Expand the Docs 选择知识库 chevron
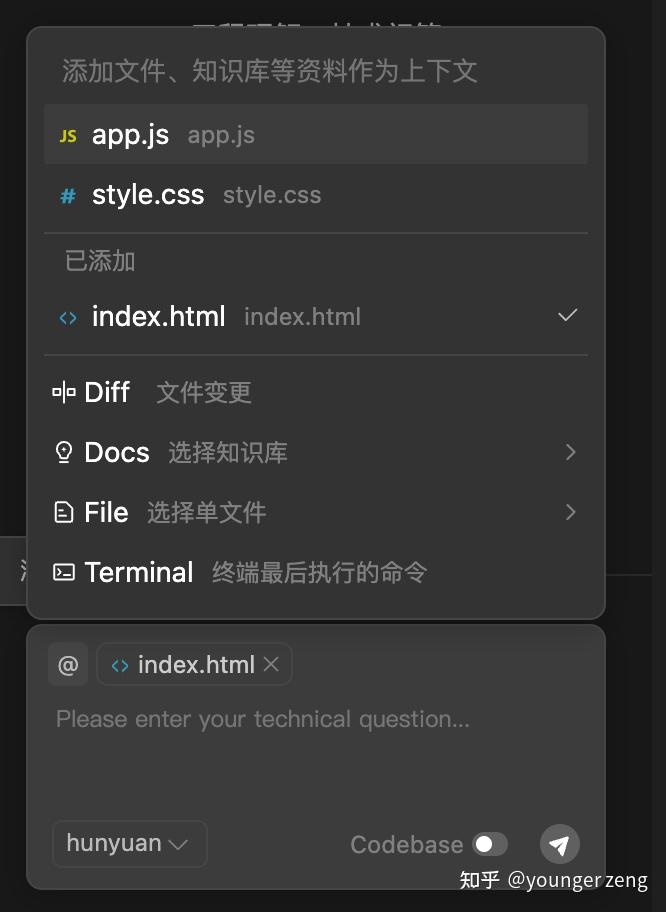The width and height of the screenshot is (666, 912). 570,452
